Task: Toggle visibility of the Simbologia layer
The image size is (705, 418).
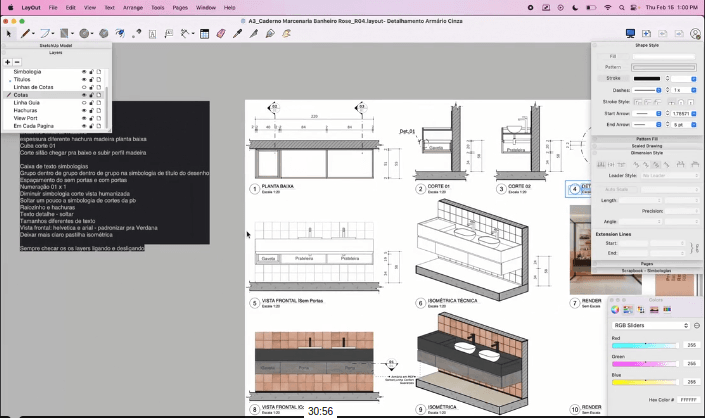Action: pyautogui.click(x=82, y=72)
